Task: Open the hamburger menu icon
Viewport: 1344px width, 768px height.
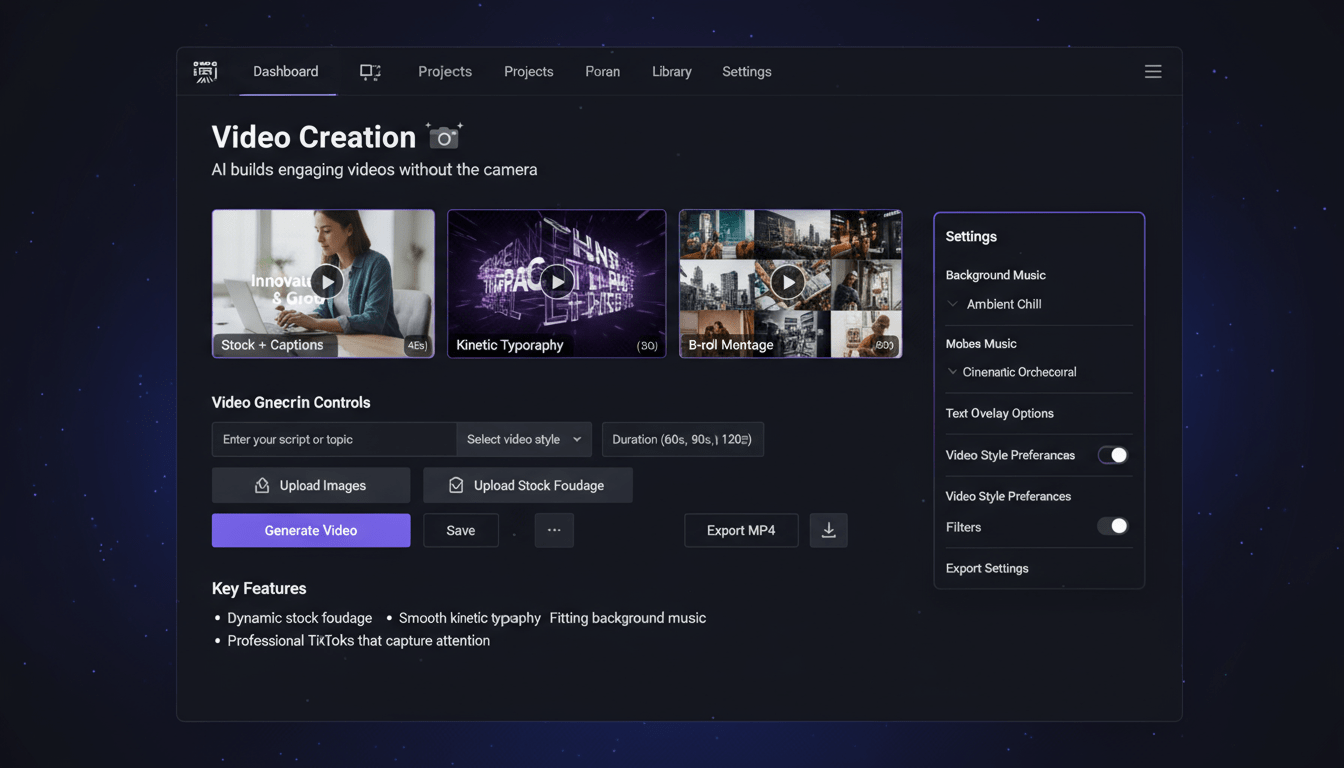Action: coord(1153,72)
